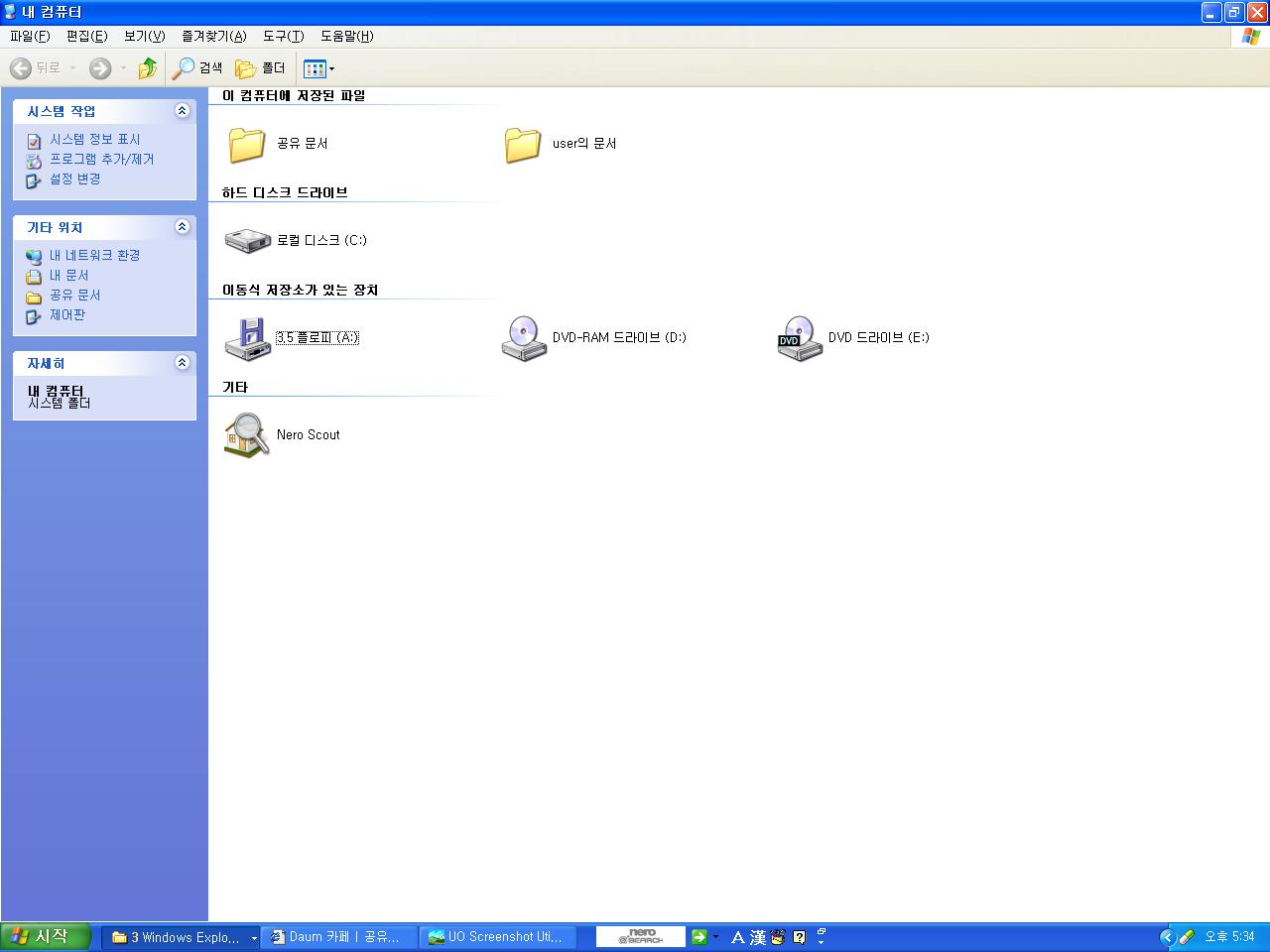Collapse the 기타 위치 panel

pyautogui.click(x=182, y=227)
